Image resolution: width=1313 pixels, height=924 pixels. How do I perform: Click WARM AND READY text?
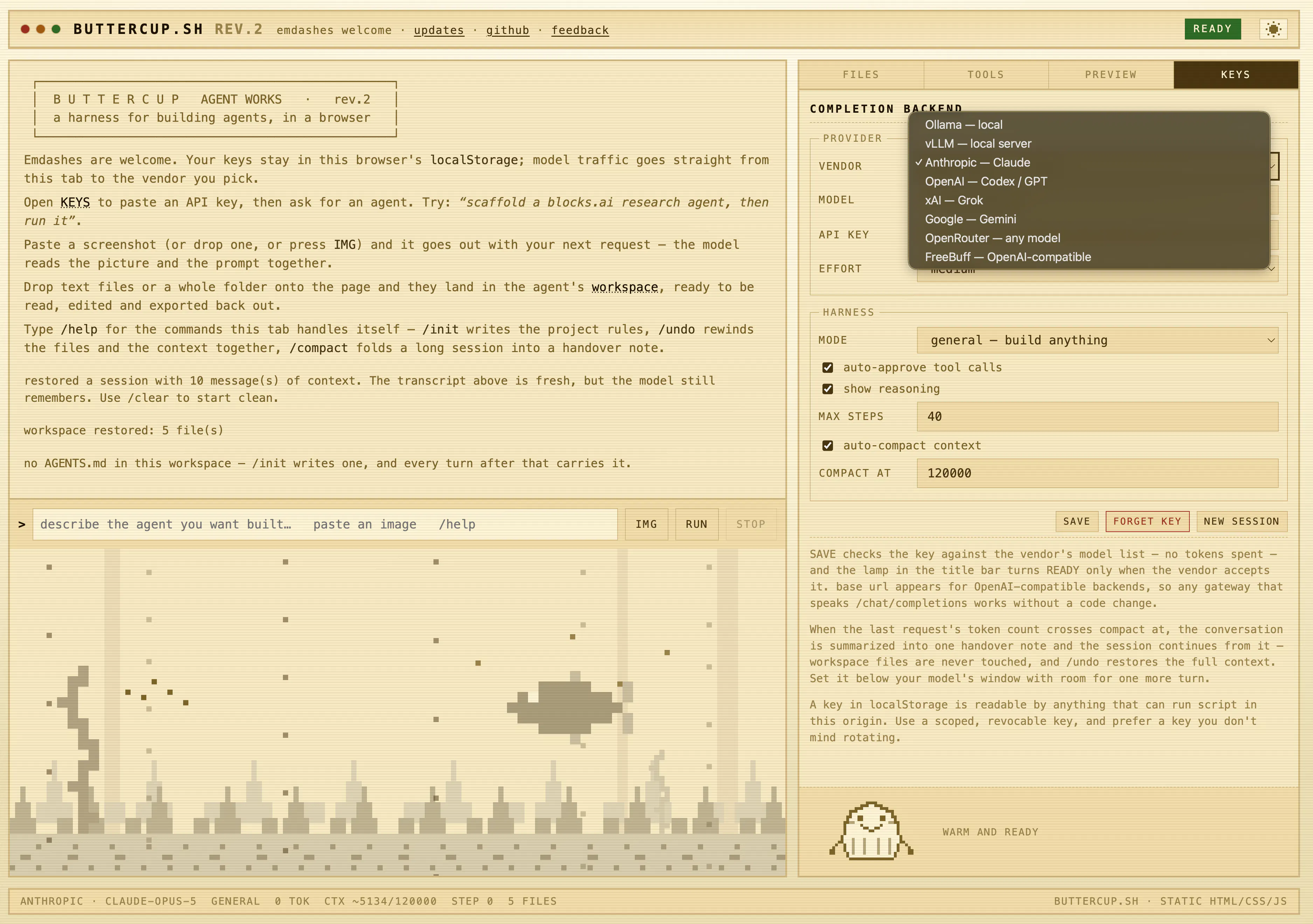(991, 832)
